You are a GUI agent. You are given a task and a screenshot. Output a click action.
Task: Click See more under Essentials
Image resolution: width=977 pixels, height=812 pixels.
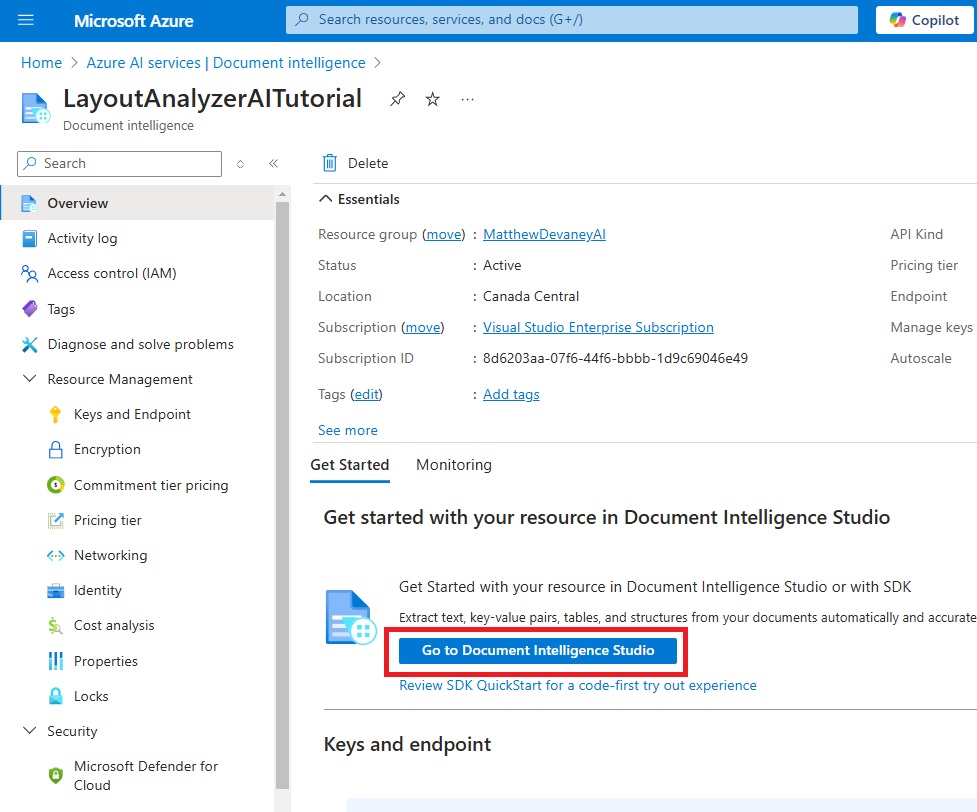coord(348,431)
